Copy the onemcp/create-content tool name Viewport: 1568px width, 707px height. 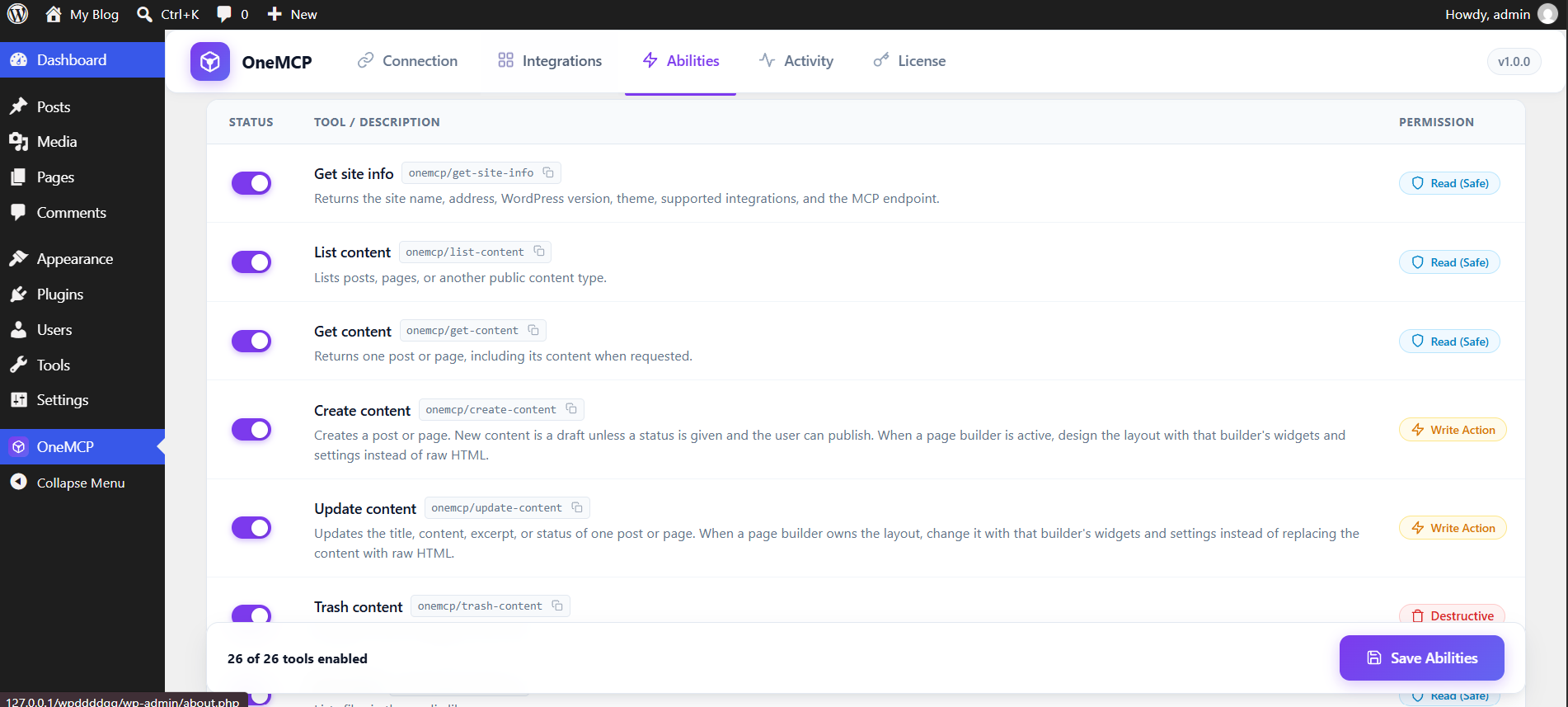[571, 409]
